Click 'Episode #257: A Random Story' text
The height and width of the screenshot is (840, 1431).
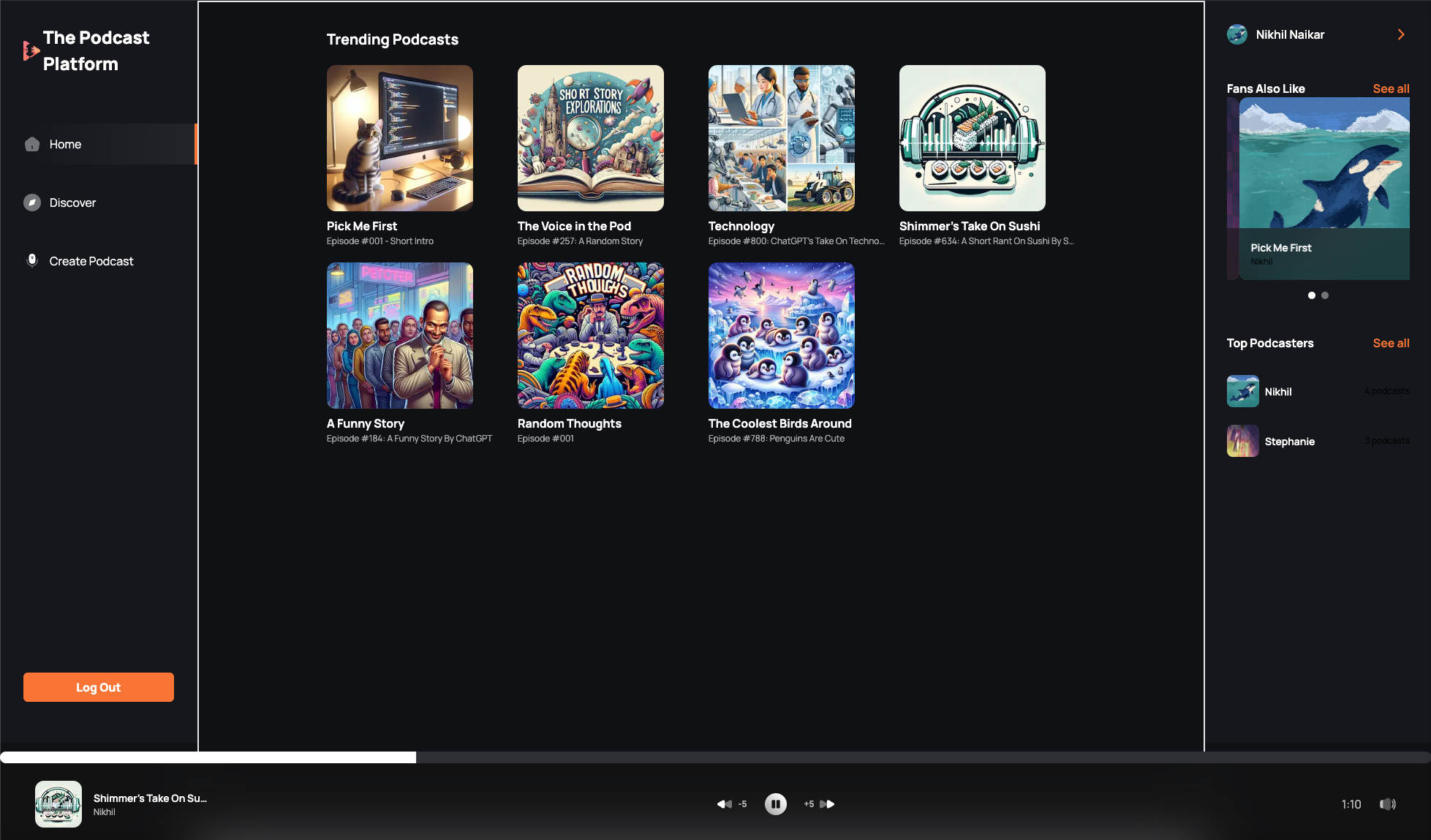pyautogui.click(x=581, y=241)
